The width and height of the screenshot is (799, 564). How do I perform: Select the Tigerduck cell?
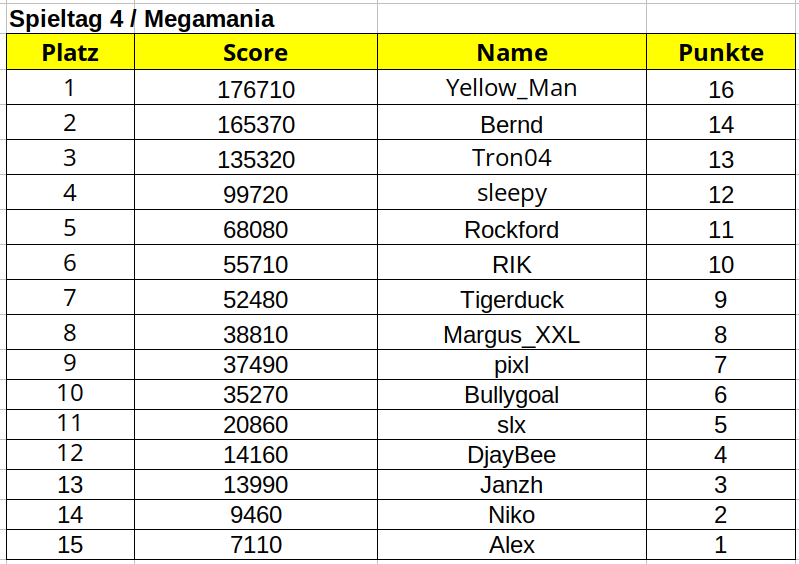coord(512,300)
